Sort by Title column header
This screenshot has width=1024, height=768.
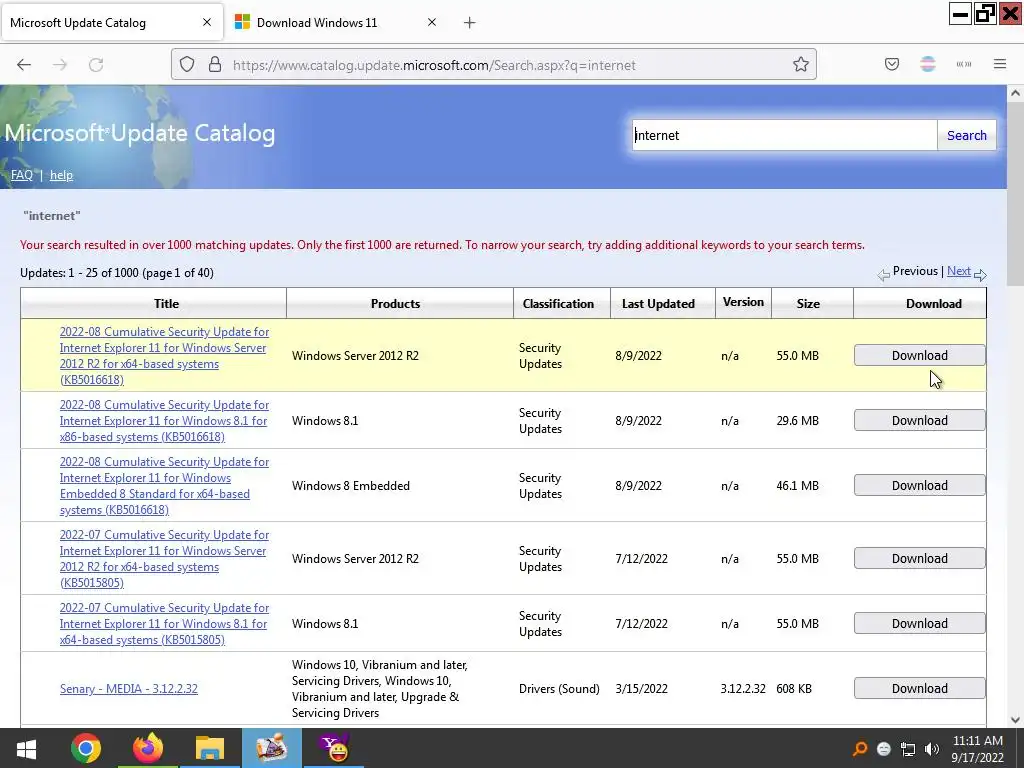click(x=167, y=304)
